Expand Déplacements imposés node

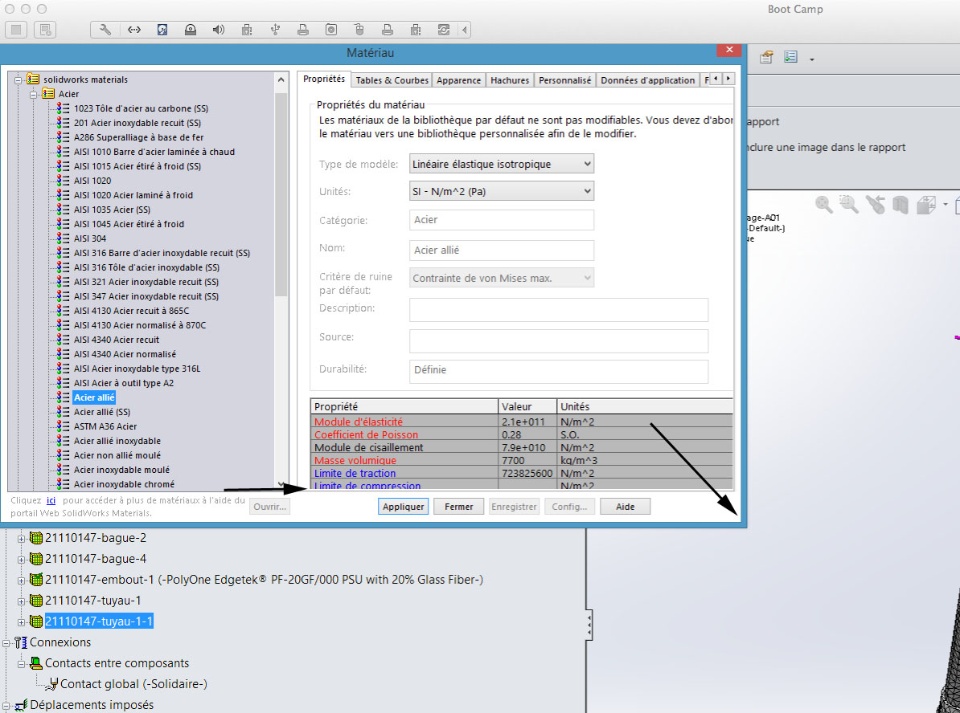pos(6,705)
